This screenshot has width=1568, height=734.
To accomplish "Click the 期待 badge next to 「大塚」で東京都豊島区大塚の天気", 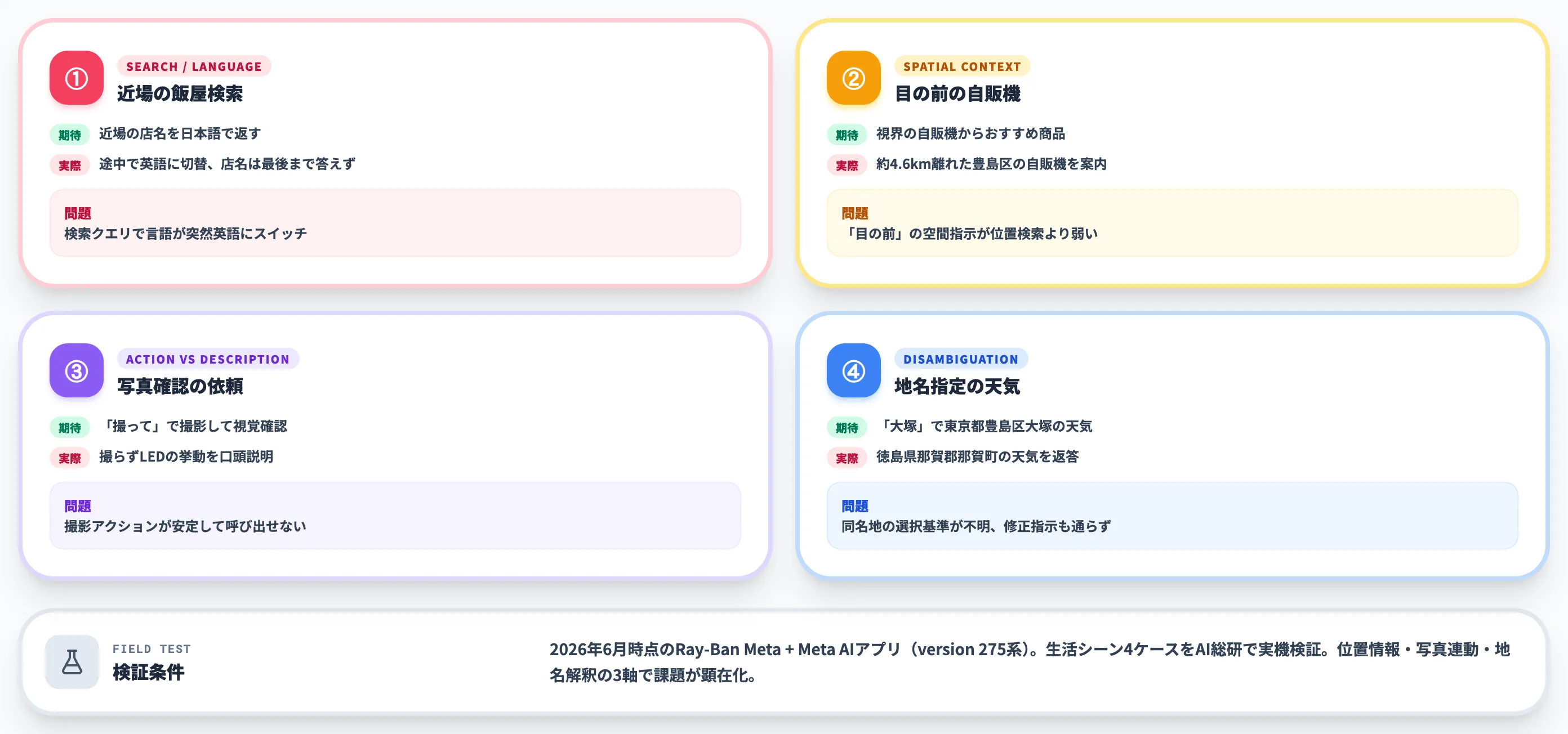I will click(847, 427).
